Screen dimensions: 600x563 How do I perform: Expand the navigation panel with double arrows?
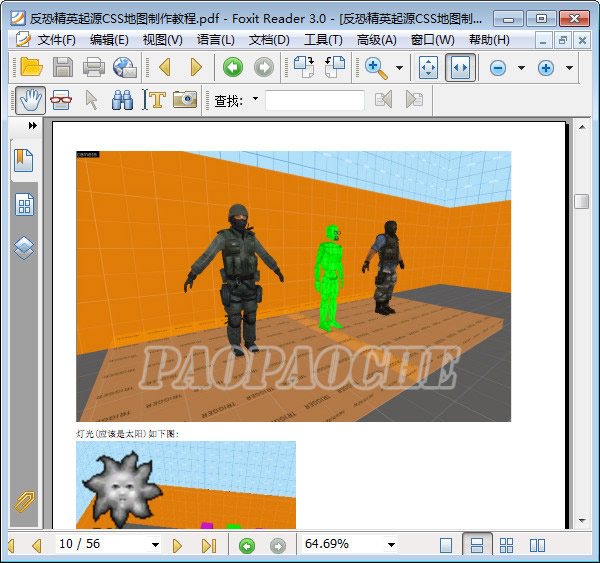33,126
